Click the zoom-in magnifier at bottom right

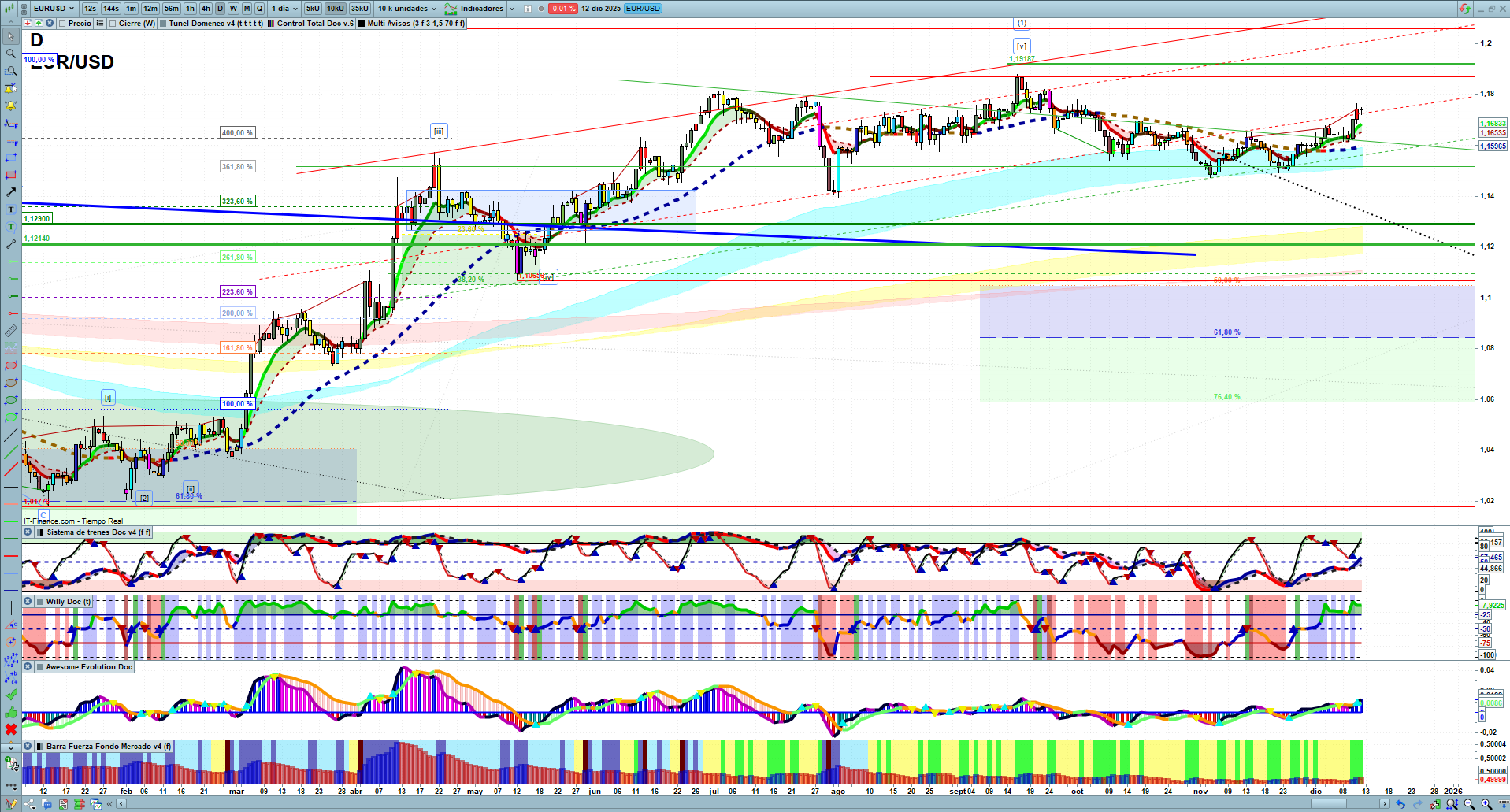[1486, 804]
